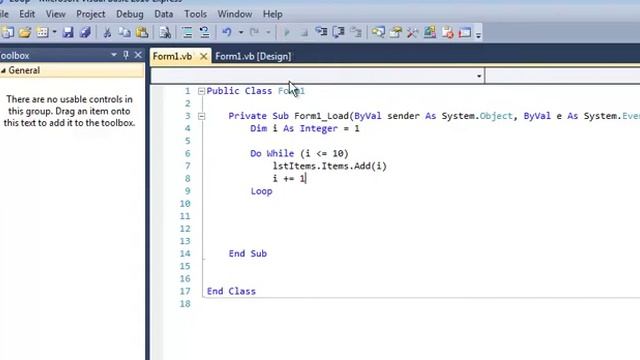Save Form1.vb with the floppy disk icon
640x360 pixels.
pyautogui.click(x=68, y=32)
